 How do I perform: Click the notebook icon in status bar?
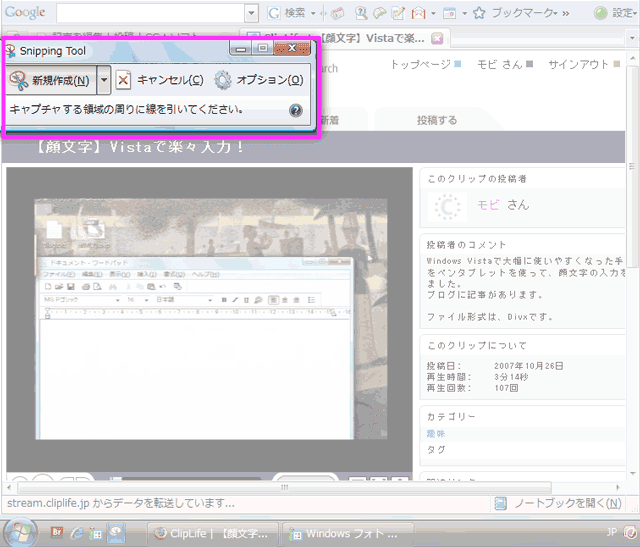(500, 503)
